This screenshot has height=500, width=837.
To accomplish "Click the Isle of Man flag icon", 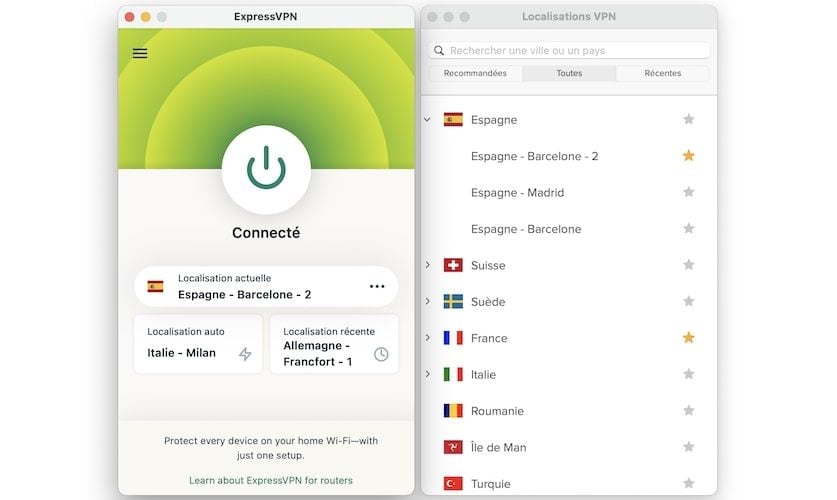I will tap(453, 447).
